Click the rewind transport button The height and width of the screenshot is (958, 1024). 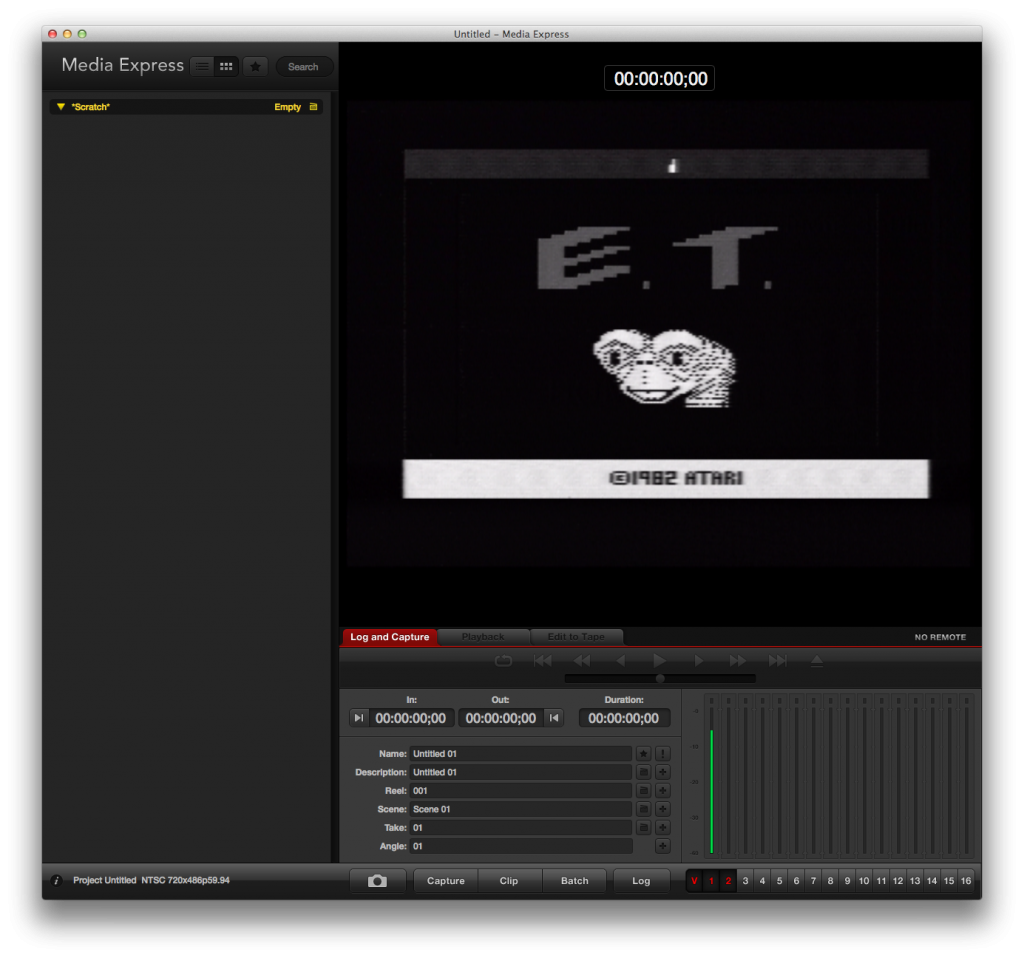581,661
